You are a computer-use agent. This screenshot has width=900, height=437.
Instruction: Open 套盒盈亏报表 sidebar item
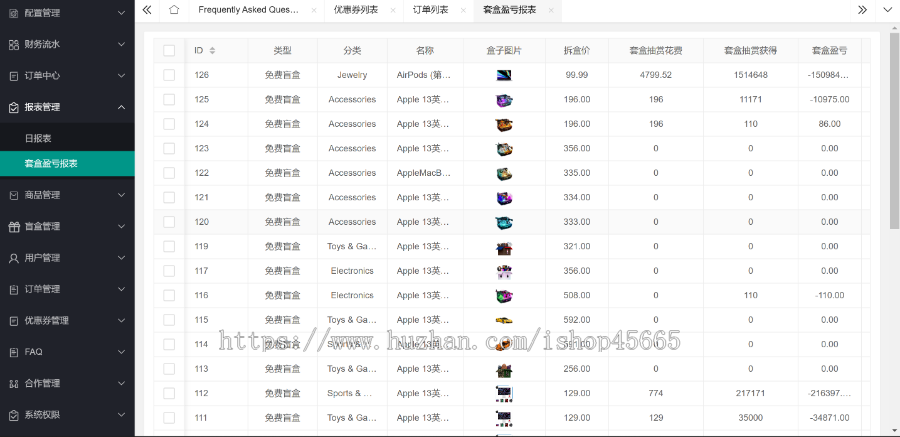(67, 164)
